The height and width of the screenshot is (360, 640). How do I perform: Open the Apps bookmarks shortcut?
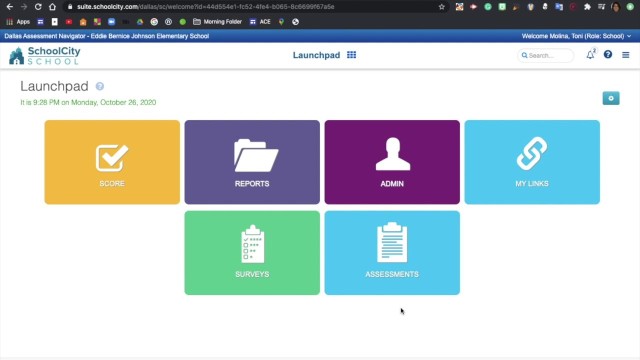pos(18,22)
